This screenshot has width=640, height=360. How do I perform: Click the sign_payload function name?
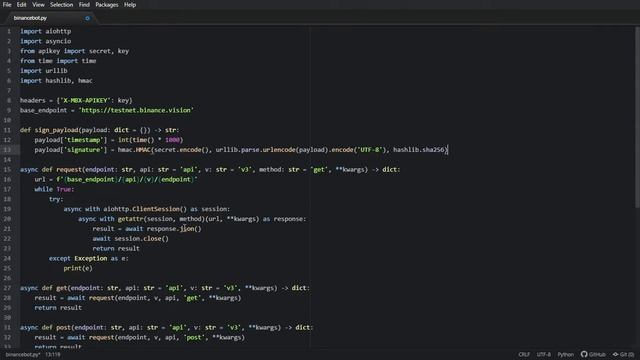point(56,130)
